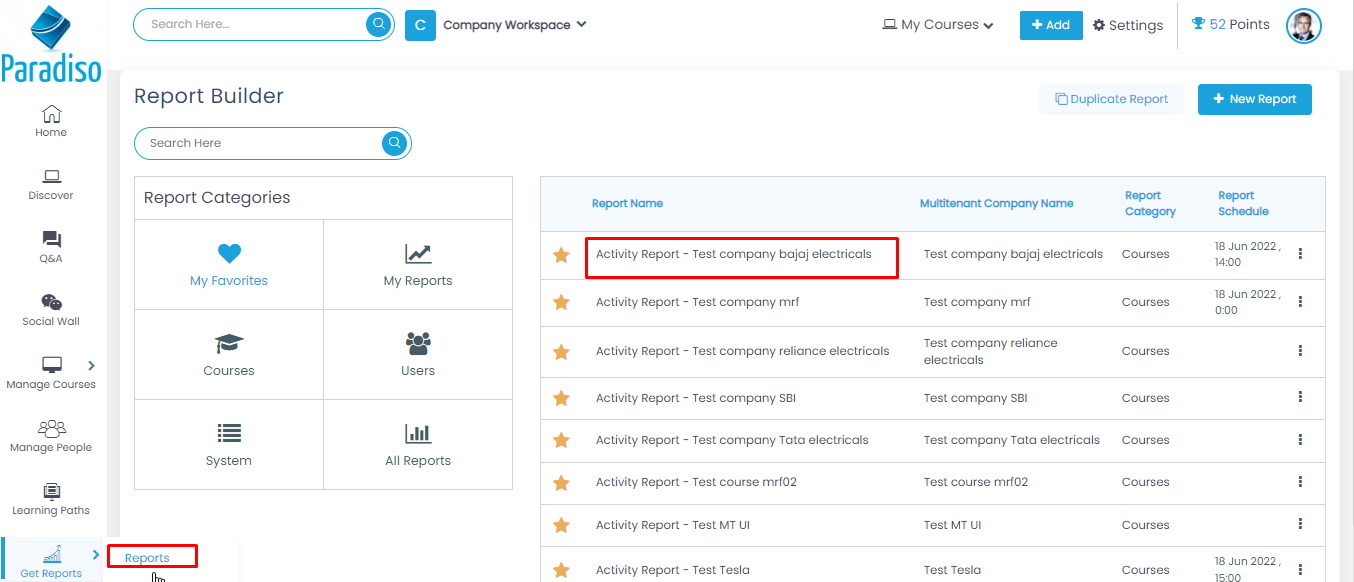Click the Home icon in sidebar
This screenshot has height=582, width=1354.
click(51, 114)
